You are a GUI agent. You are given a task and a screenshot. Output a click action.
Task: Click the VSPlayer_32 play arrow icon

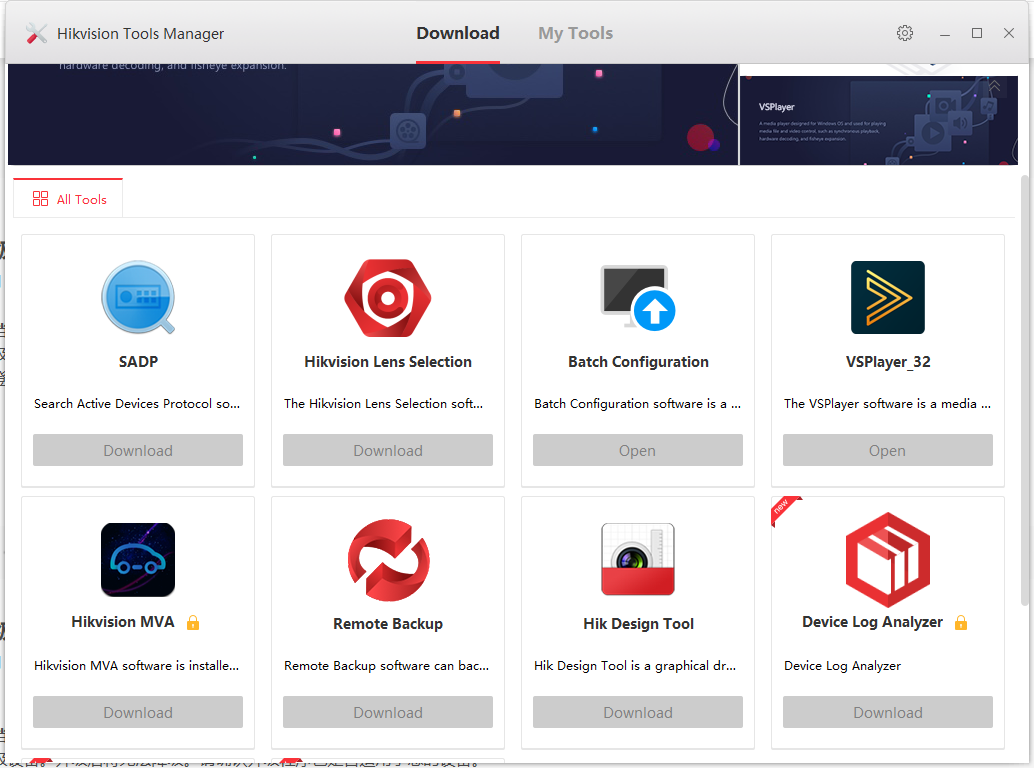coord(888,298)
